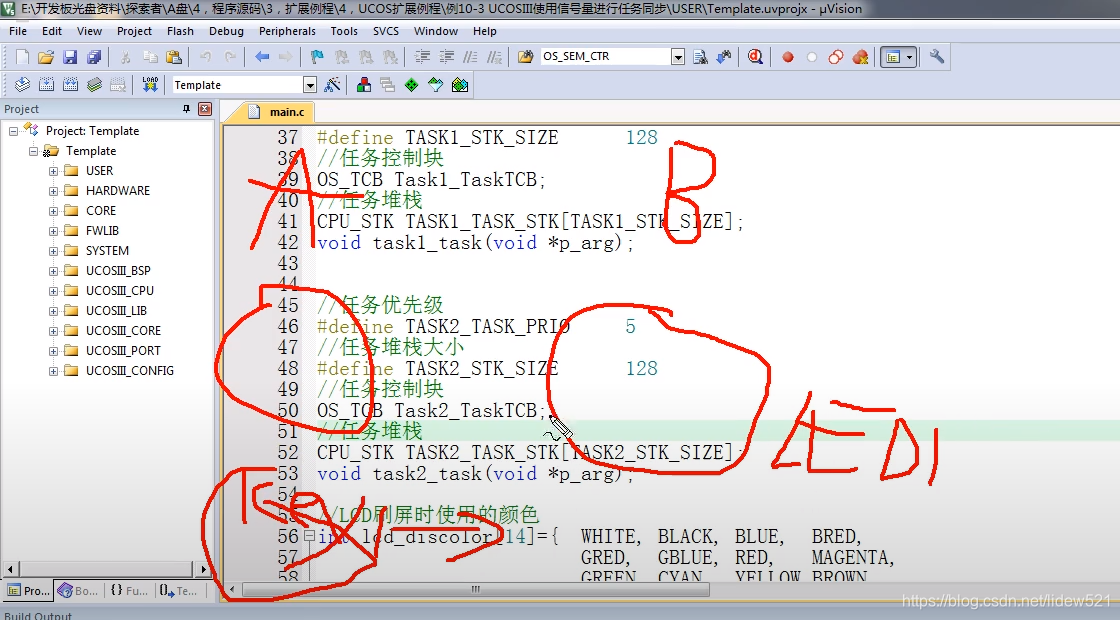The width and height of the screenshot is (1120, 620).
Task: Expand the HARDWARE folder
Action: (54, 191)
